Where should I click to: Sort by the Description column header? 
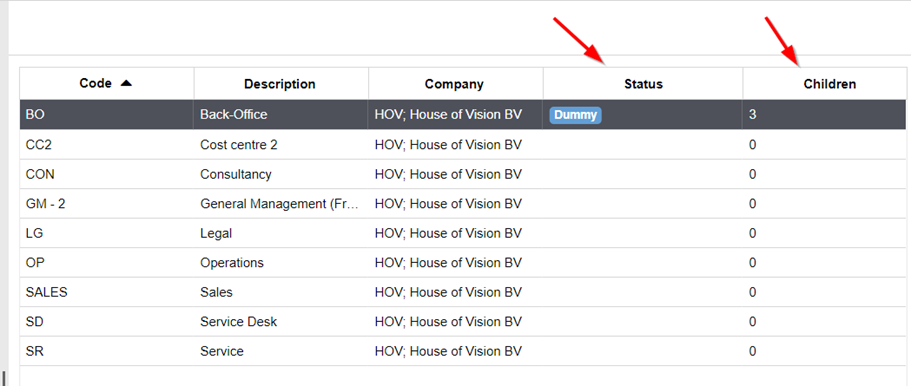coord(280,84)
